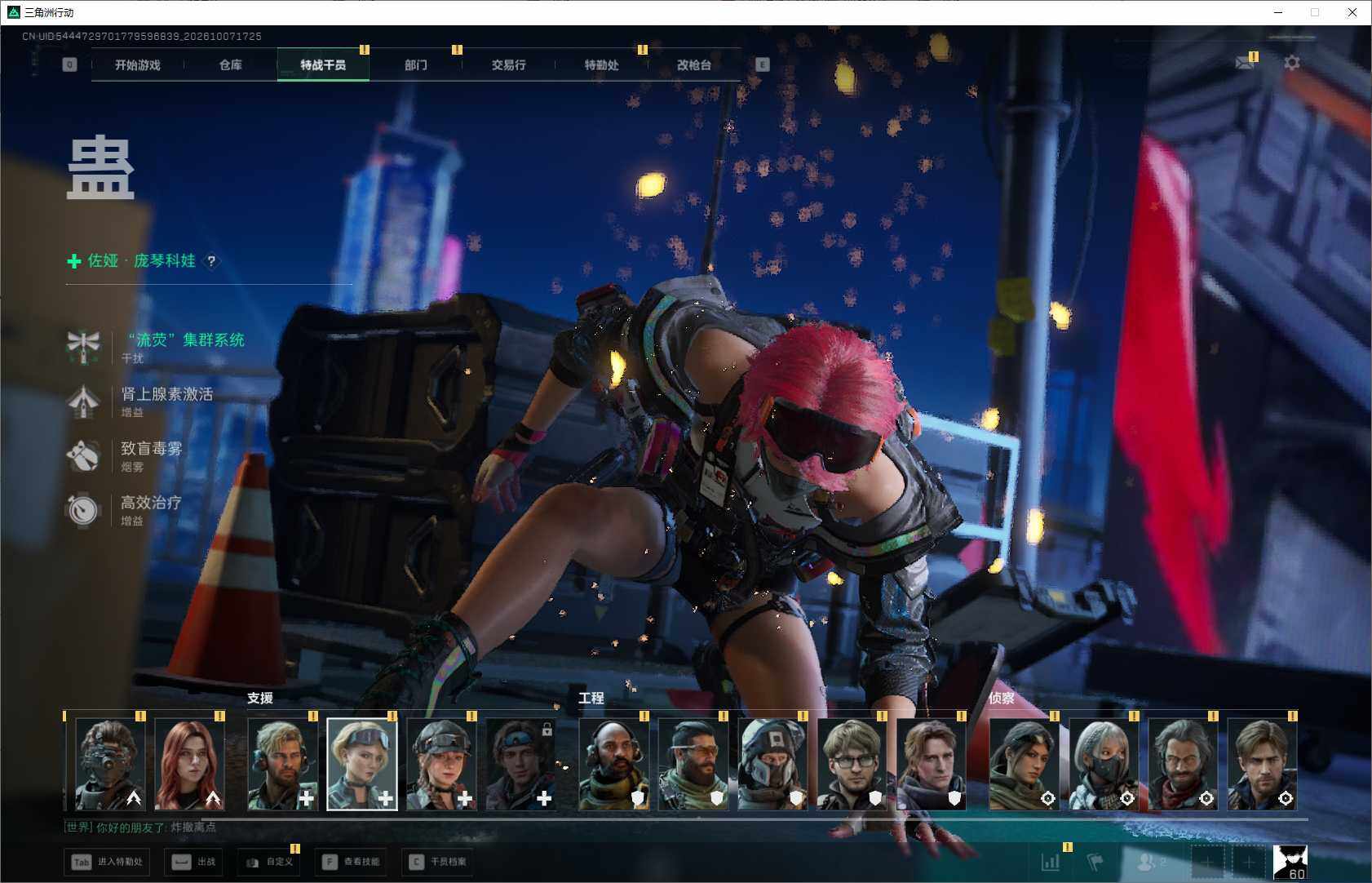
Task: Select the 肾上腺素激活 skill icon
Action: pos(83,401)
